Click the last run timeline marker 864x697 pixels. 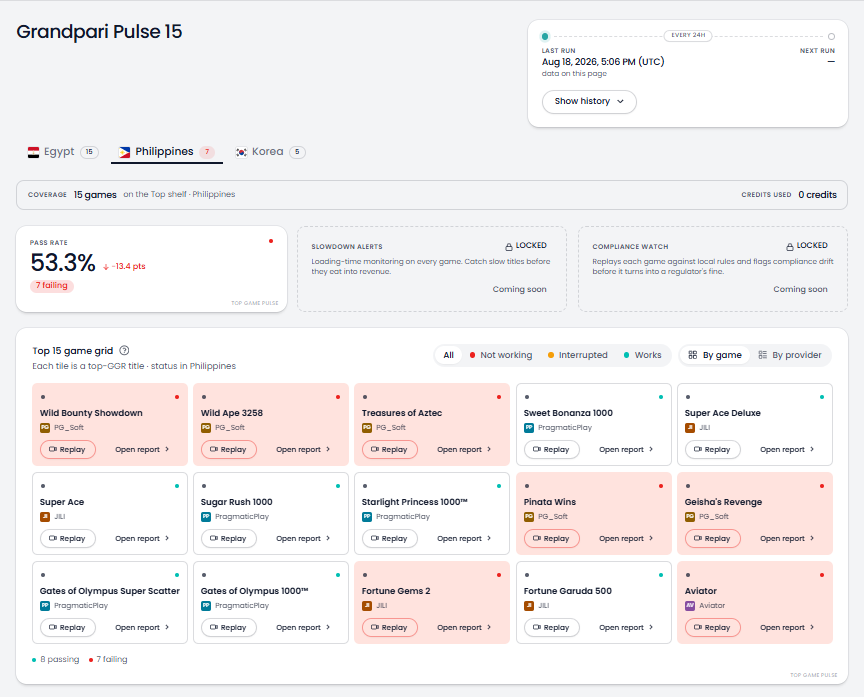545,36
